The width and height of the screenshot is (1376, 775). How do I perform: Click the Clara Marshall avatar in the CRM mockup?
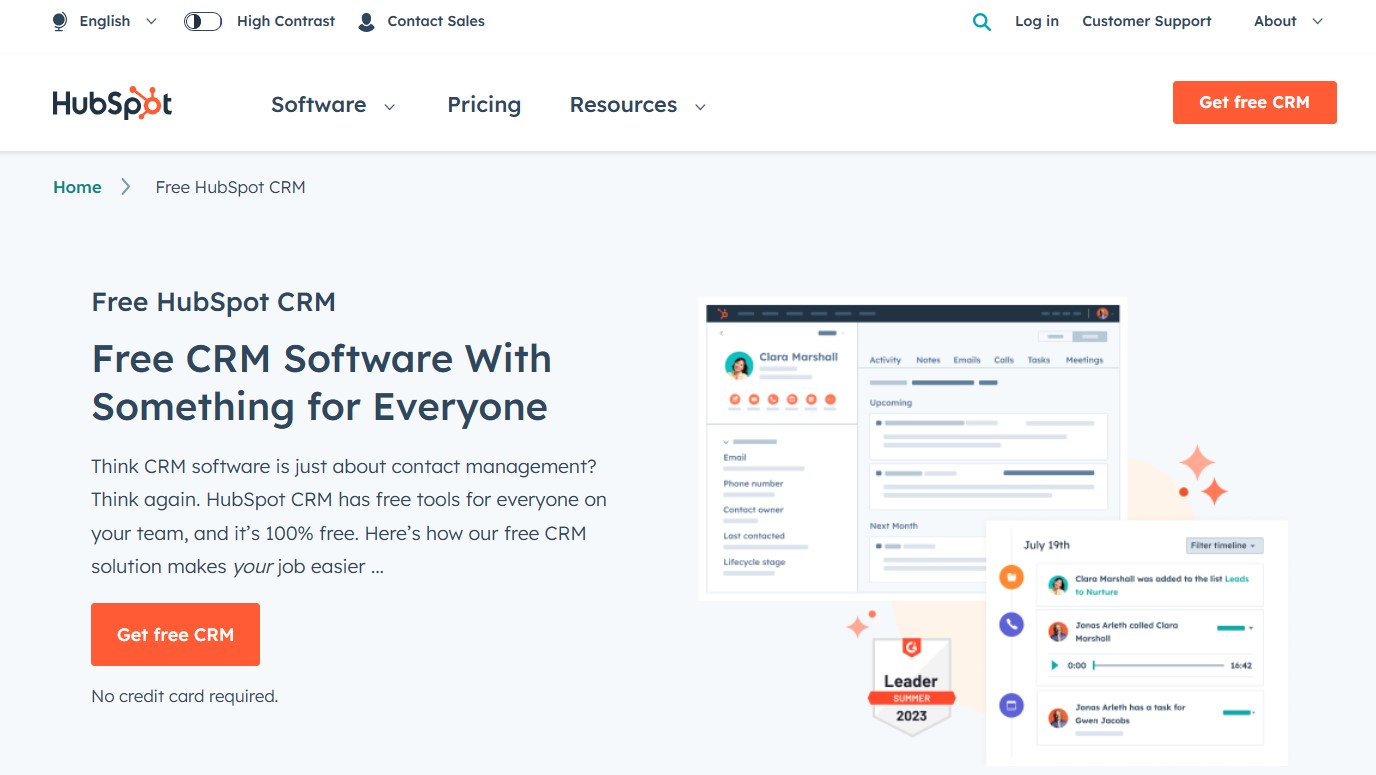tap(739, 366)
